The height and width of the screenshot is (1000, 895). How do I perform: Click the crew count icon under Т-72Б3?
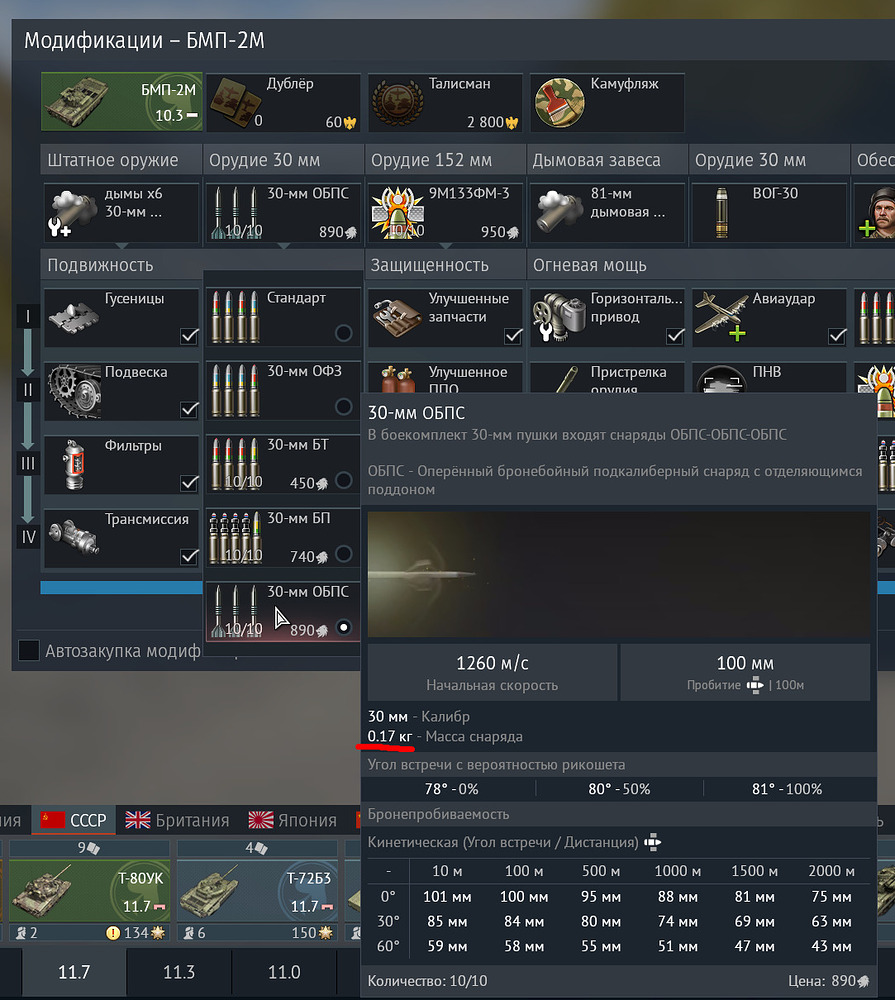189,933
